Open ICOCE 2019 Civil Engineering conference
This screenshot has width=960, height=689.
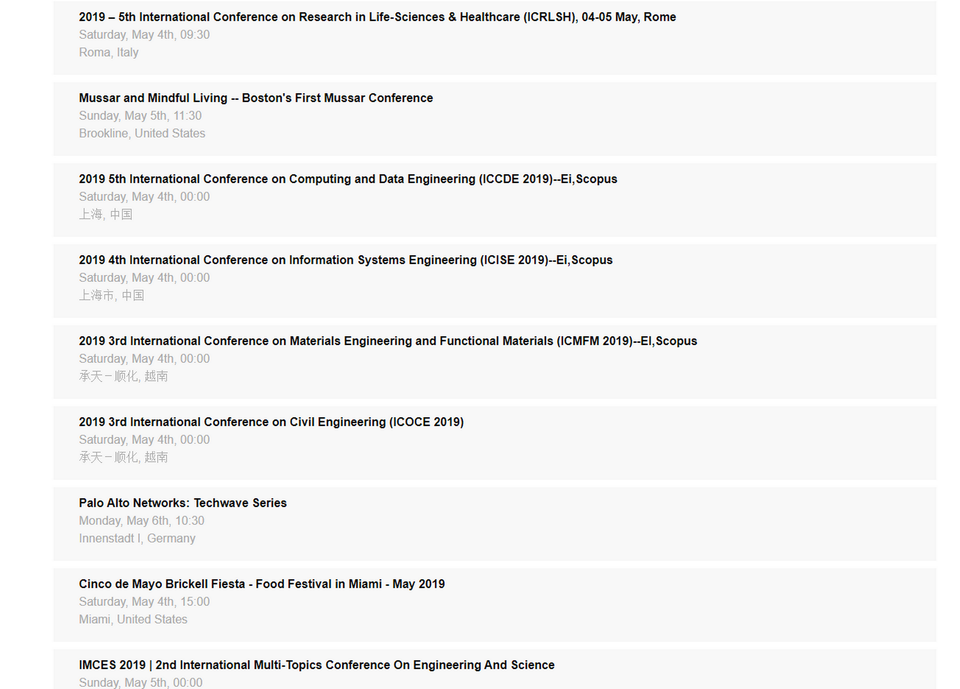[x=271, y=422]
